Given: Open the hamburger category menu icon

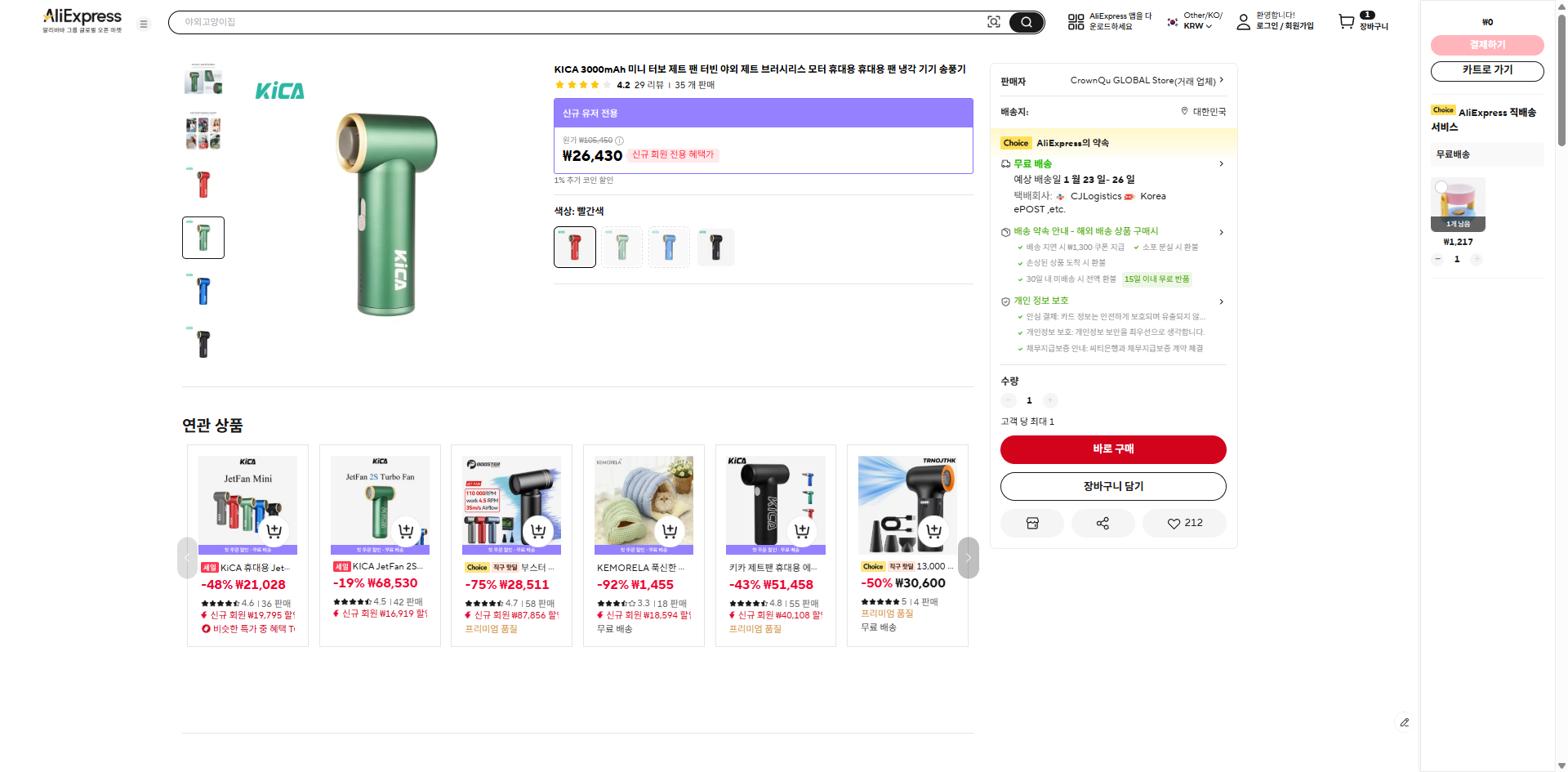Looking at the screenshot, I should (x=144, y=24).
